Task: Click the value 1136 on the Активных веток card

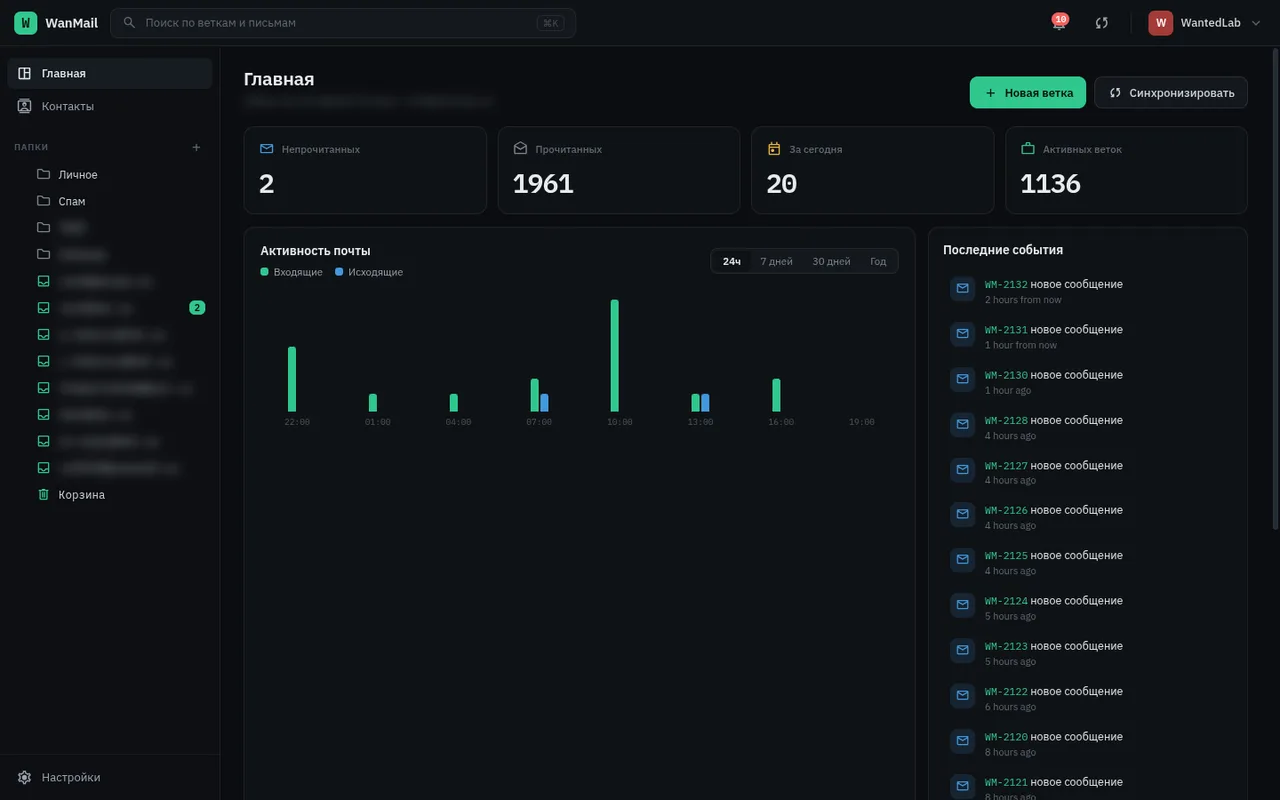Action: pyautogui.click(x=1050, y=184)
